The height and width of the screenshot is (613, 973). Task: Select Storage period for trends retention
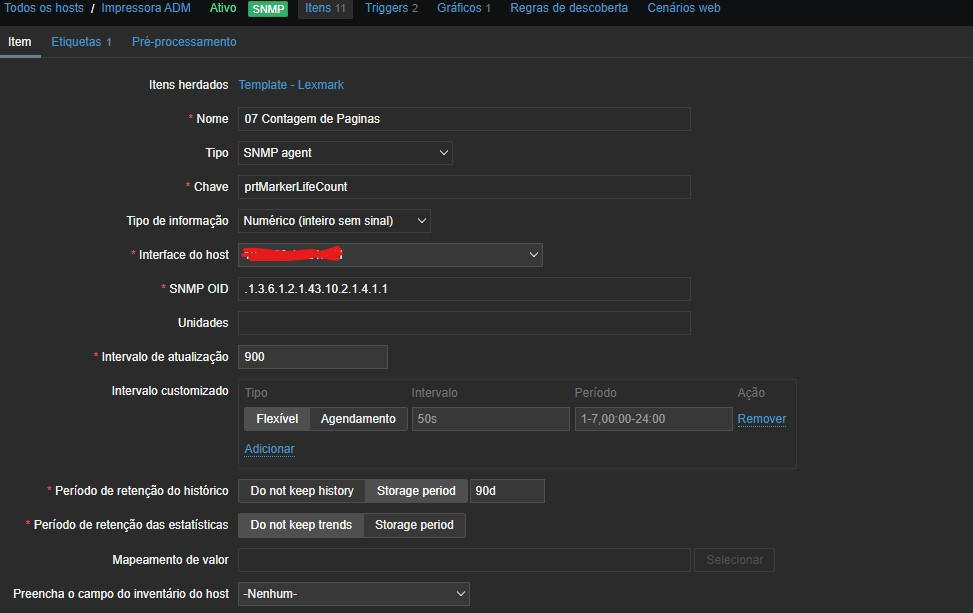pos(414,525)
